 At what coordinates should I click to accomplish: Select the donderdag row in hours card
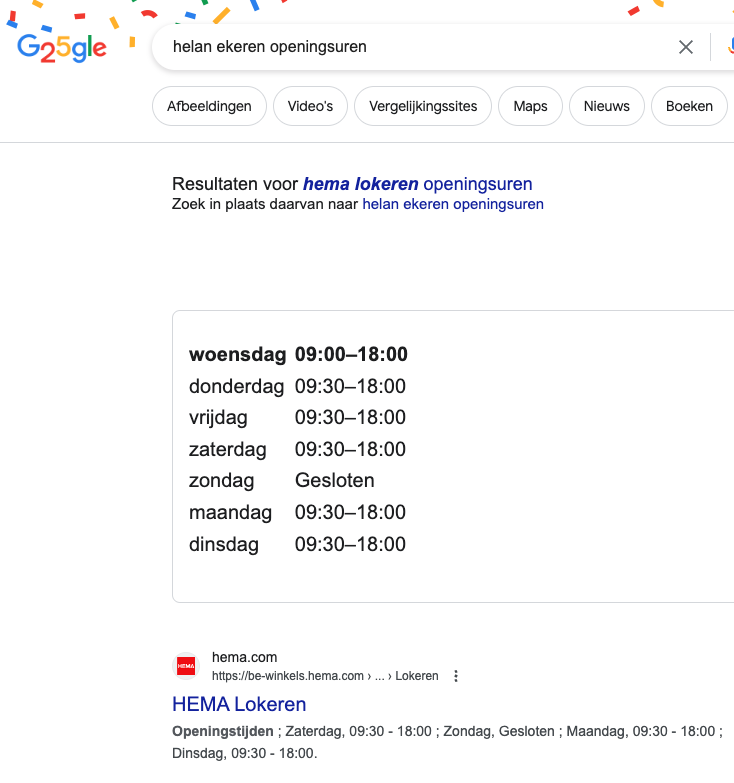click(x=297, y=386)
